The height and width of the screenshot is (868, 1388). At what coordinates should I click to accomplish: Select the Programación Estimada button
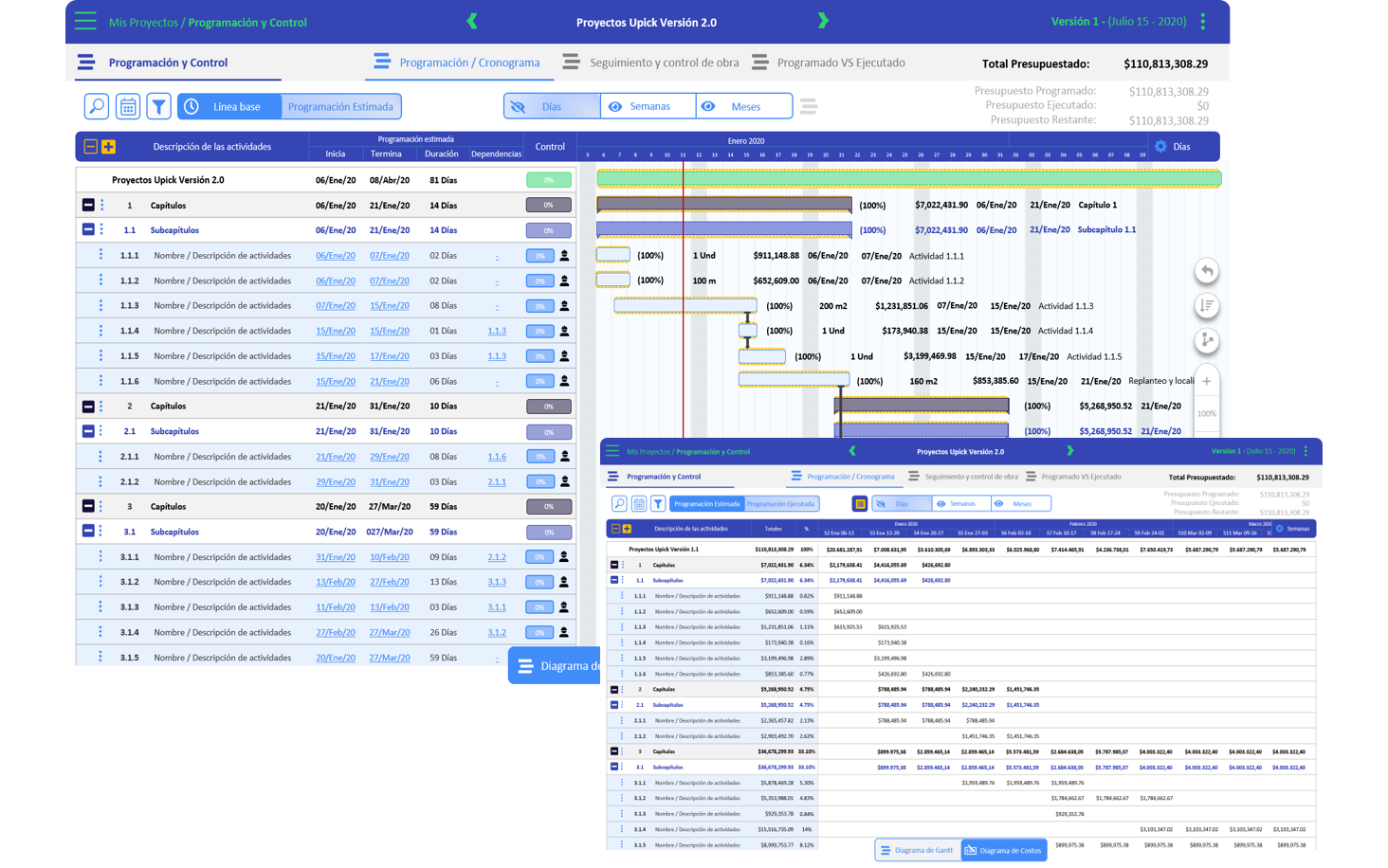pyautogui.click(x=340, y=107)
